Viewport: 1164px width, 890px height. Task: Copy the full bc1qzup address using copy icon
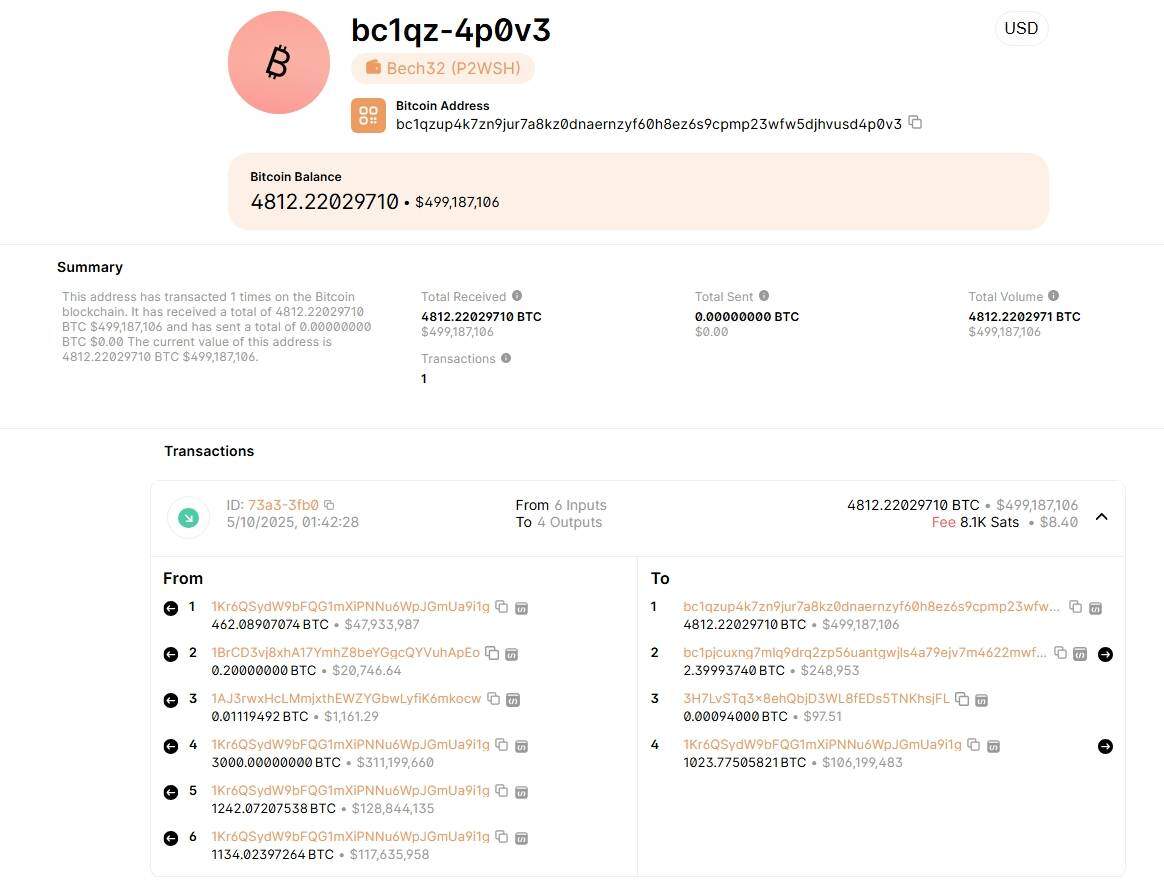click(916, 122)
